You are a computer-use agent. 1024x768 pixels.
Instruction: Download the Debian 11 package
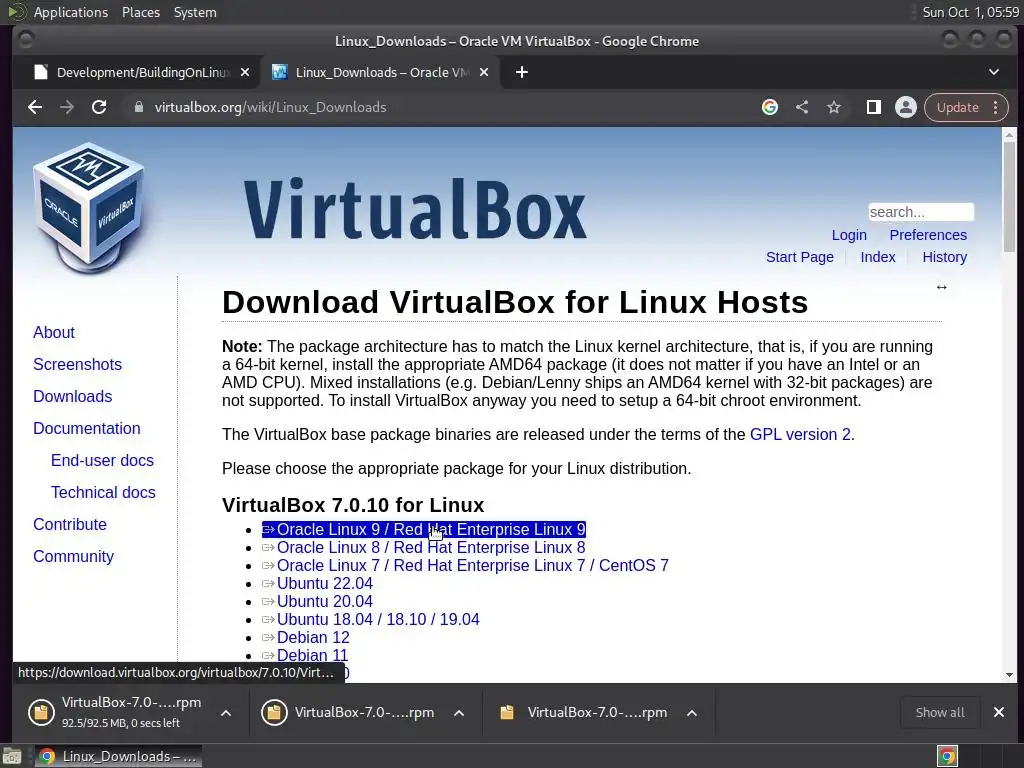click(x=305, y=655)
